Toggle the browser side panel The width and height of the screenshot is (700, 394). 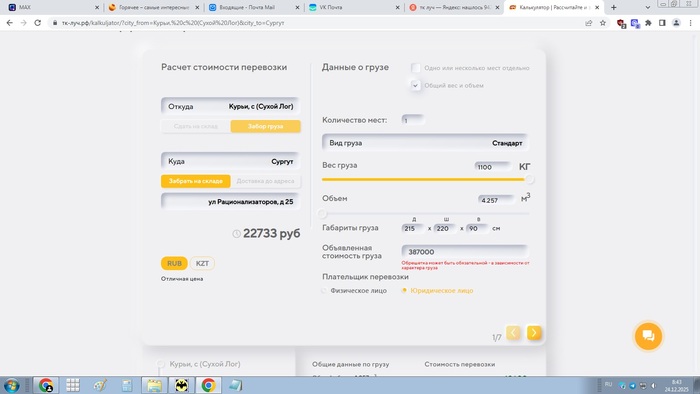(x=662, y=23)
